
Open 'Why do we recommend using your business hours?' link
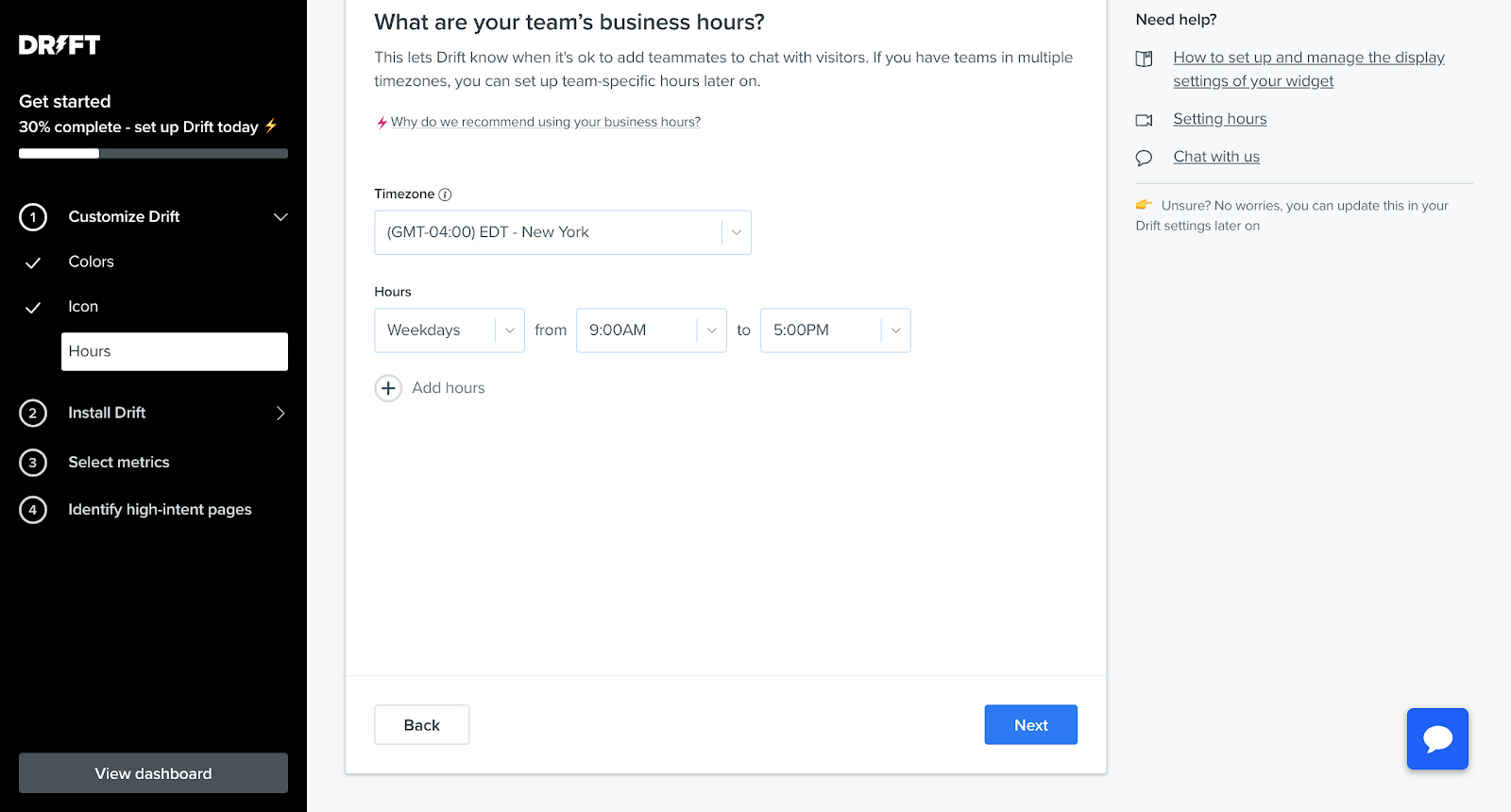point(546,122)
